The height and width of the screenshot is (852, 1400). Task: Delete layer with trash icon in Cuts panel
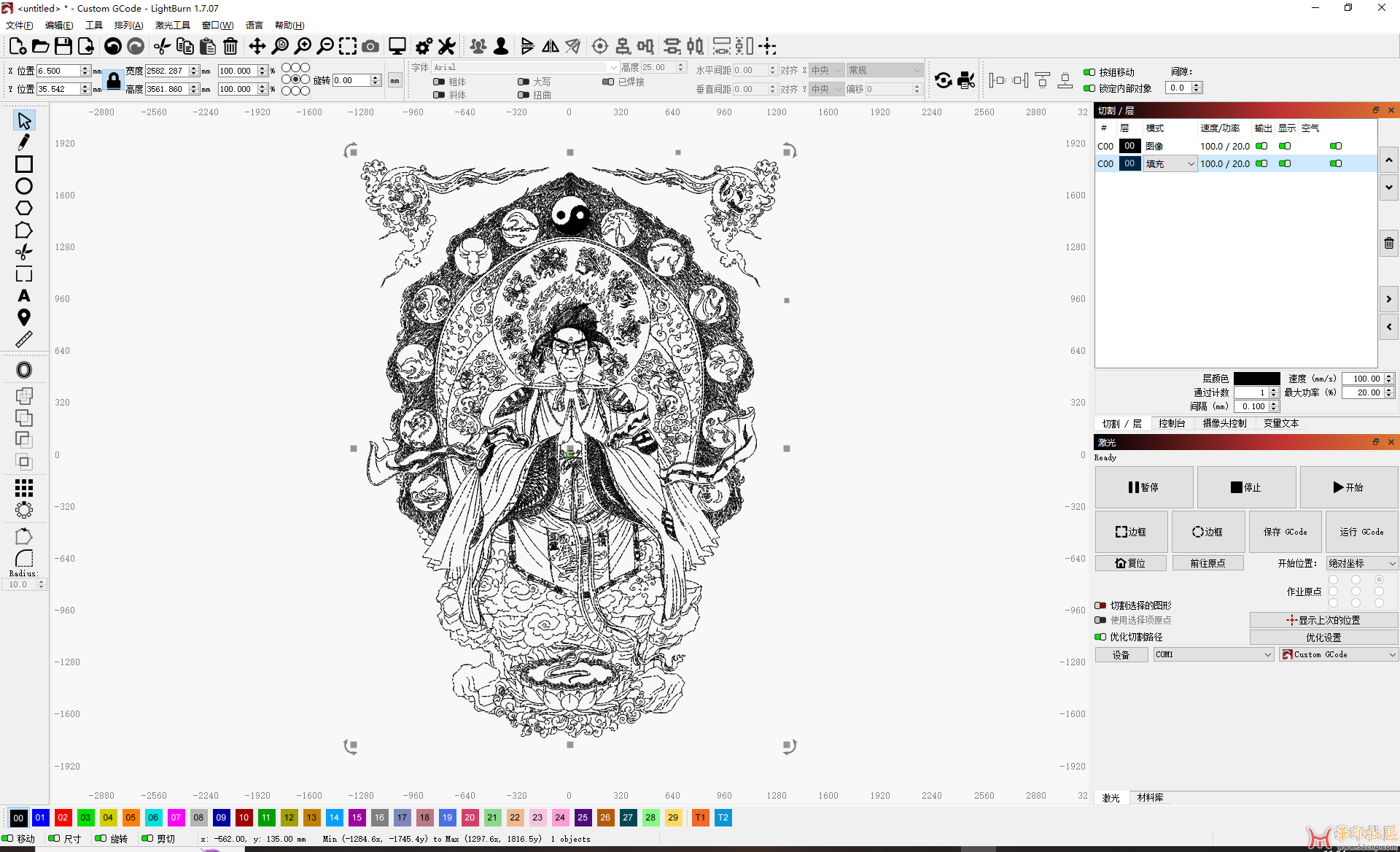(x=1389, y=244)
